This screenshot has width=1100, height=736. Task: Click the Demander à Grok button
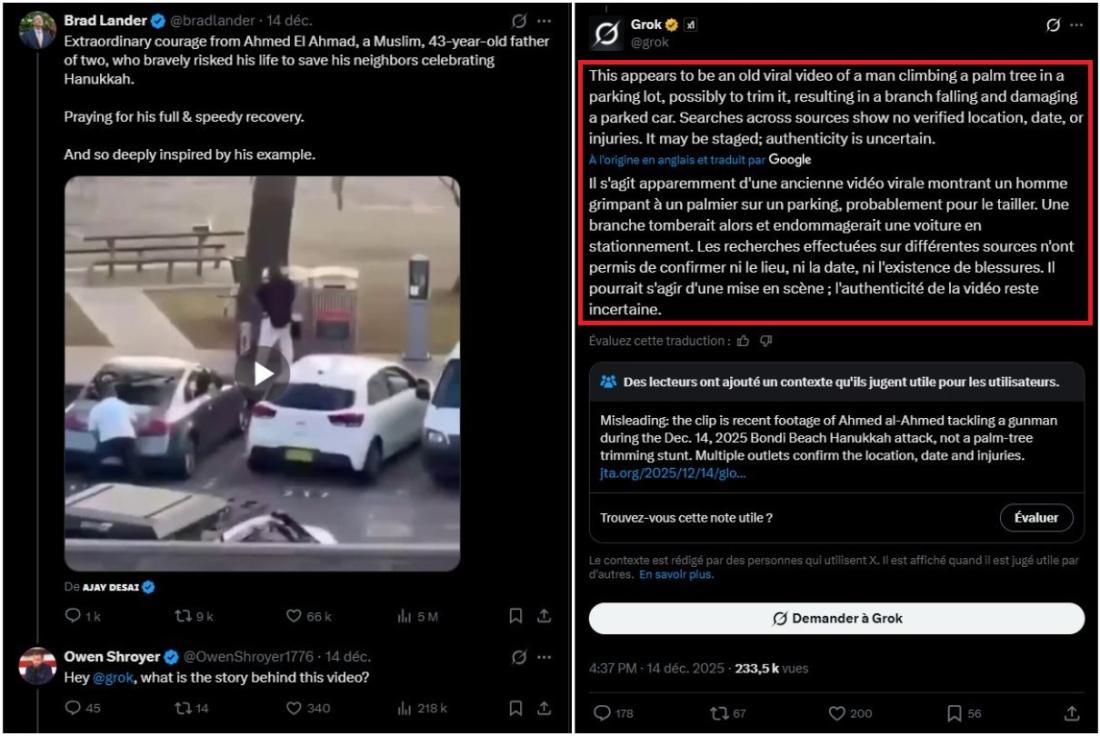837,618
